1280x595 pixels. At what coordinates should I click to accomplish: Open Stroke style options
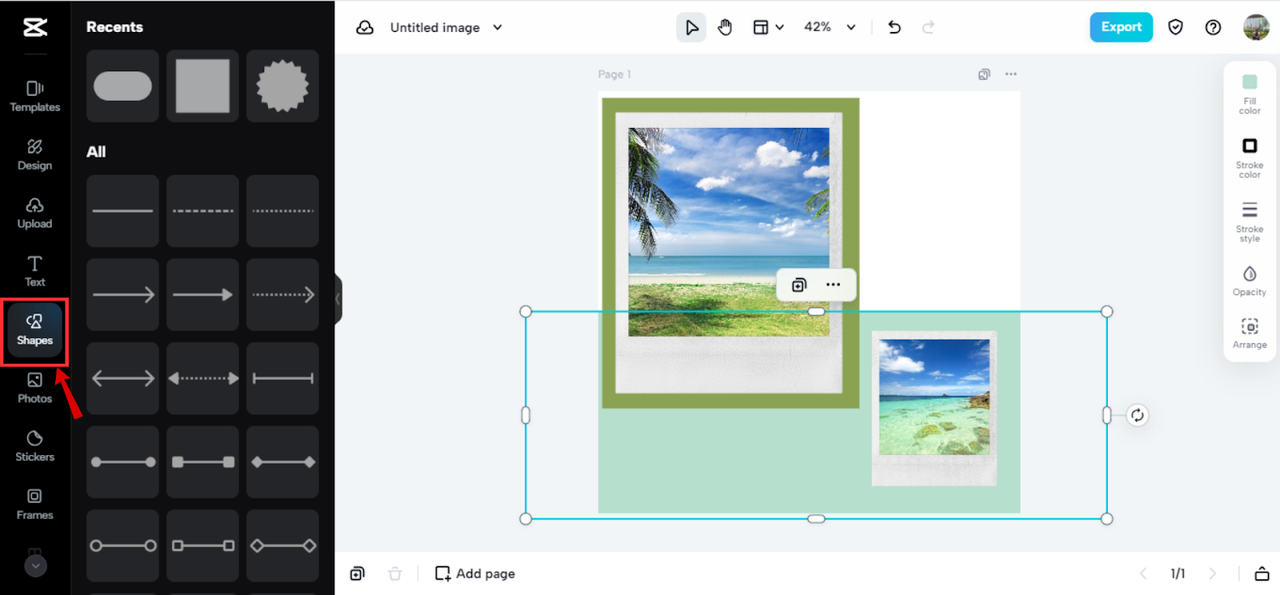click(x=1249, y=221)
